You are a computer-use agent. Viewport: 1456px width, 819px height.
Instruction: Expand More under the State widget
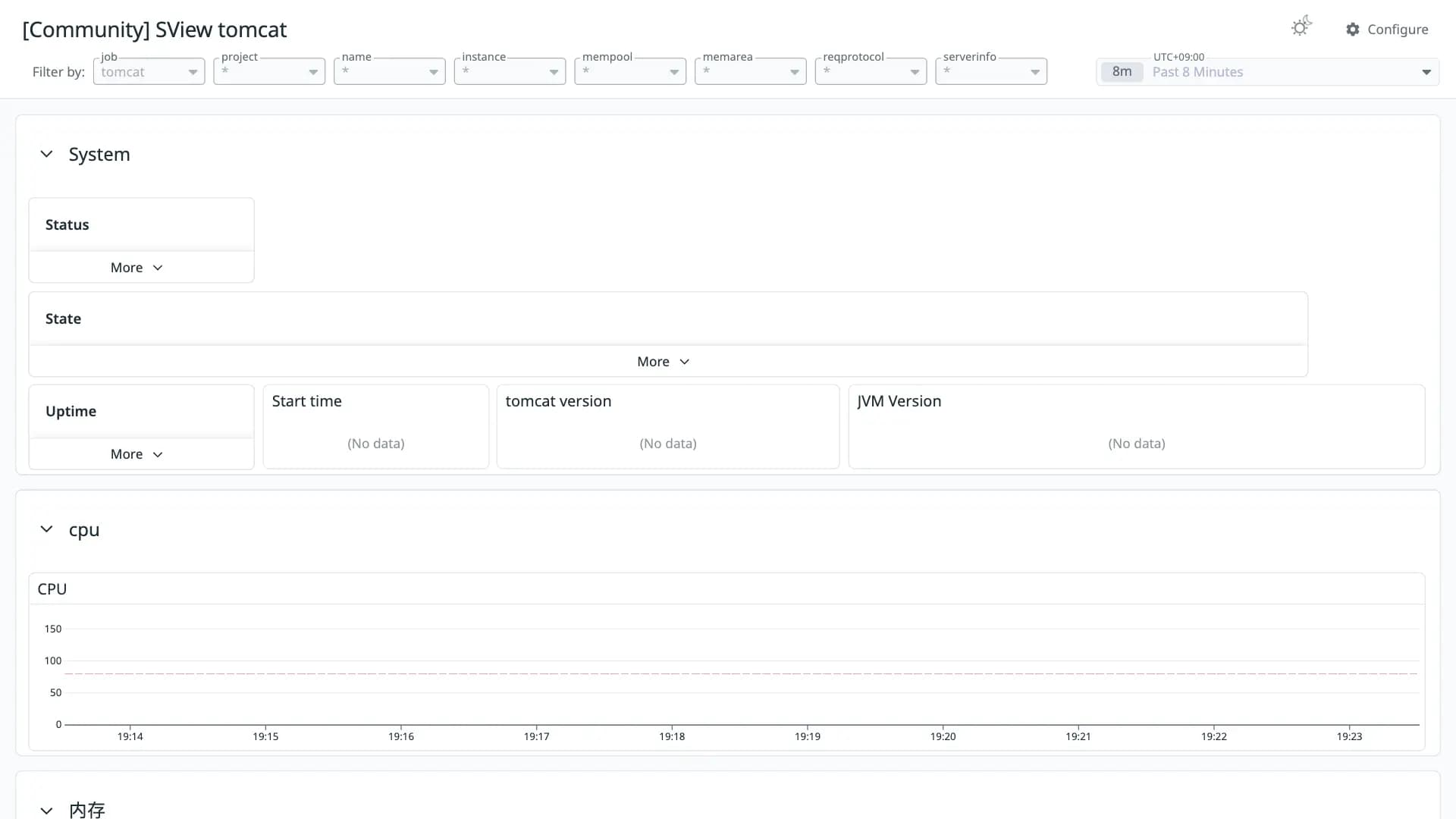coord(664,362)
